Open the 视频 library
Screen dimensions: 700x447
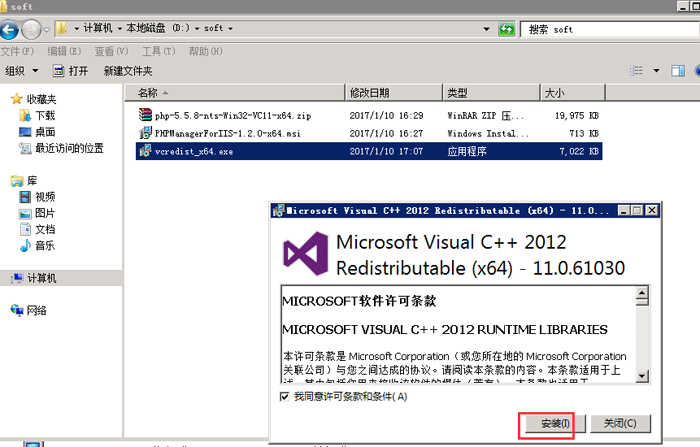38,197
